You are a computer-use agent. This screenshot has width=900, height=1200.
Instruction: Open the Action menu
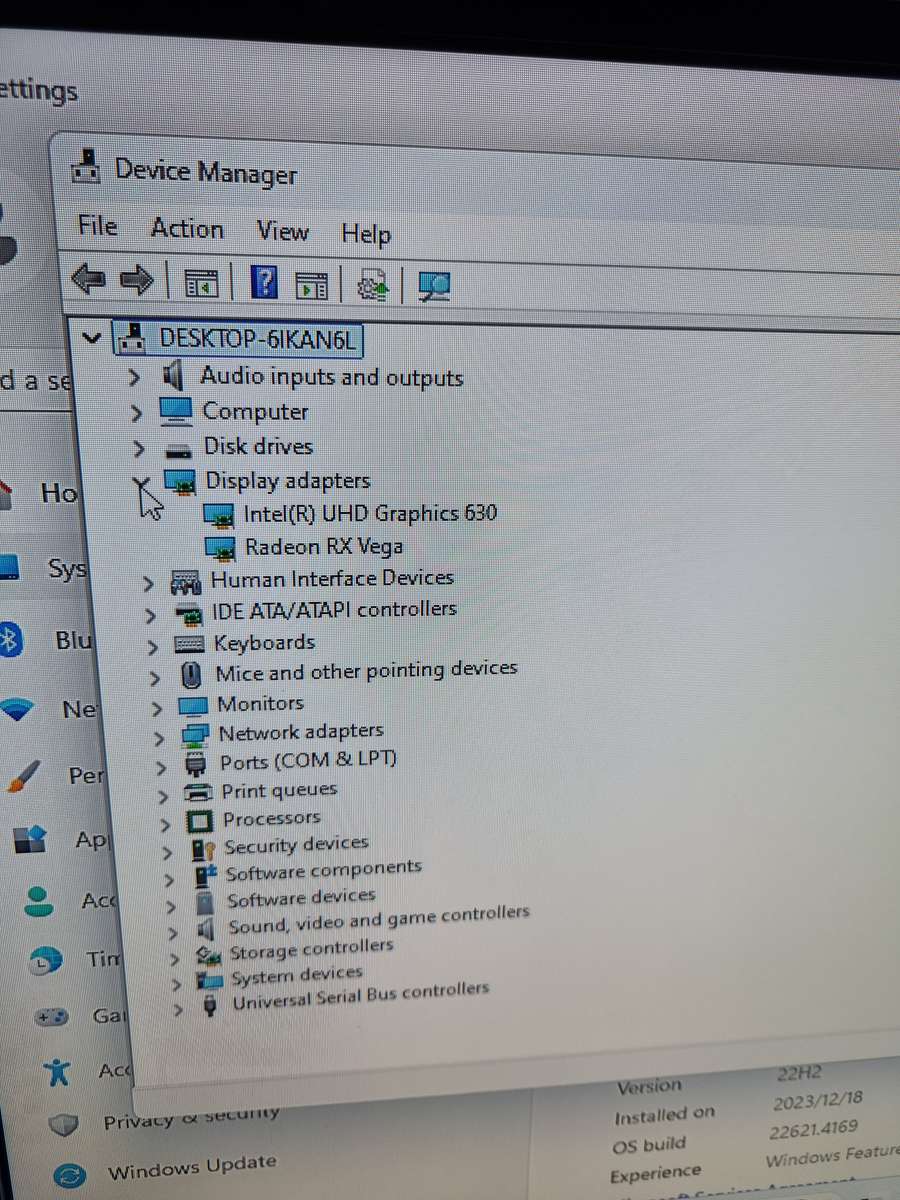click(187, 229)
